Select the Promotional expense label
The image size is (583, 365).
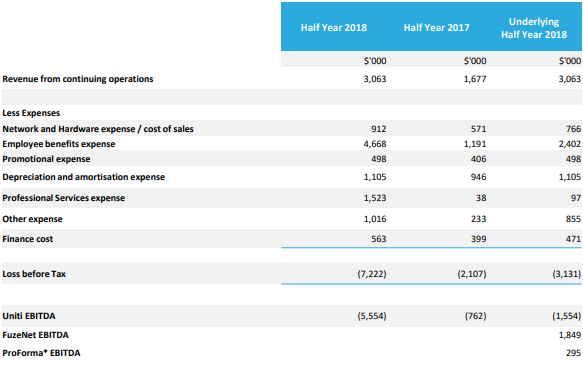[x=46, y=159]
